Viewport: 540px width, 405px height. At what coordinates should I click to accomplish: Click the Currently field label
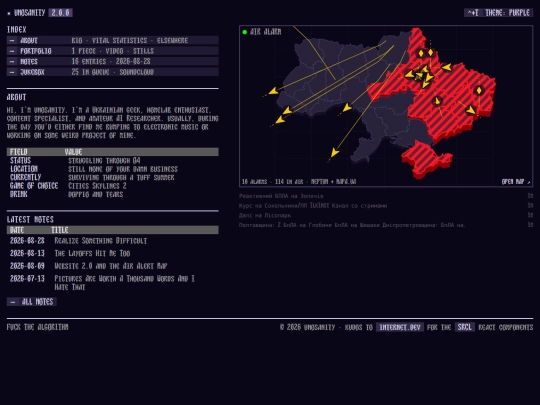click(x=25, y=177)
